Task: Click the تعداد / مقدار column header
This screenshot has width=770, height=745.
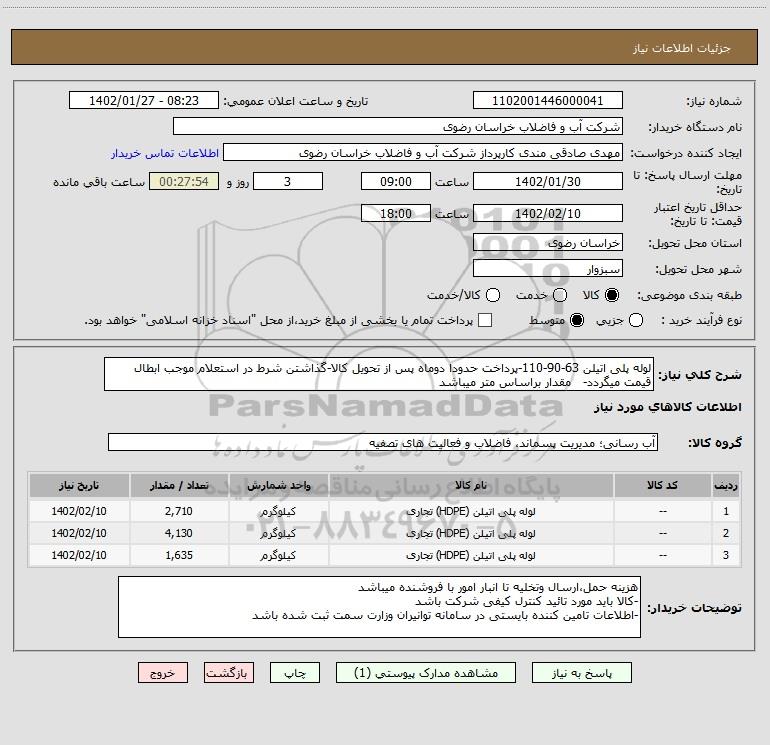Action: tap(179, 486)
